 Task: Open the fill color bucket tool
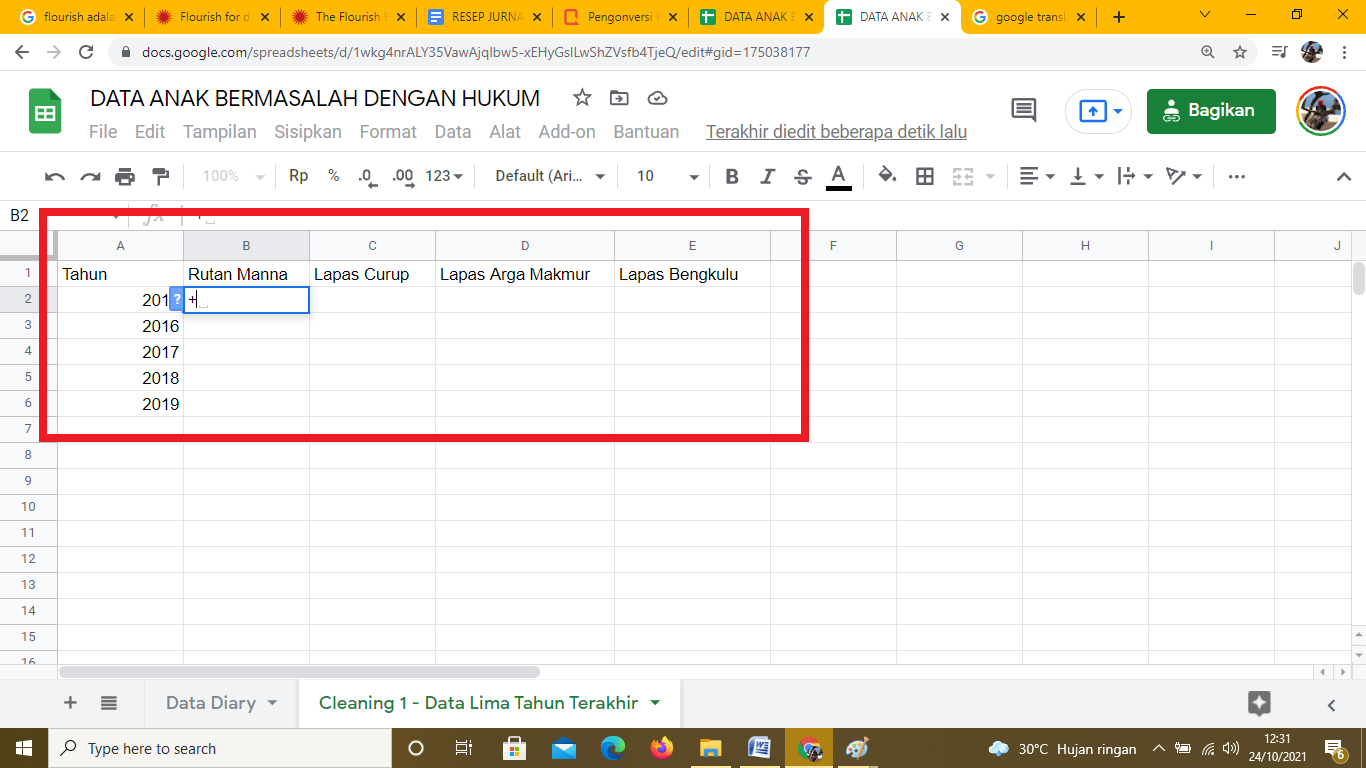(x=887, y=177)
